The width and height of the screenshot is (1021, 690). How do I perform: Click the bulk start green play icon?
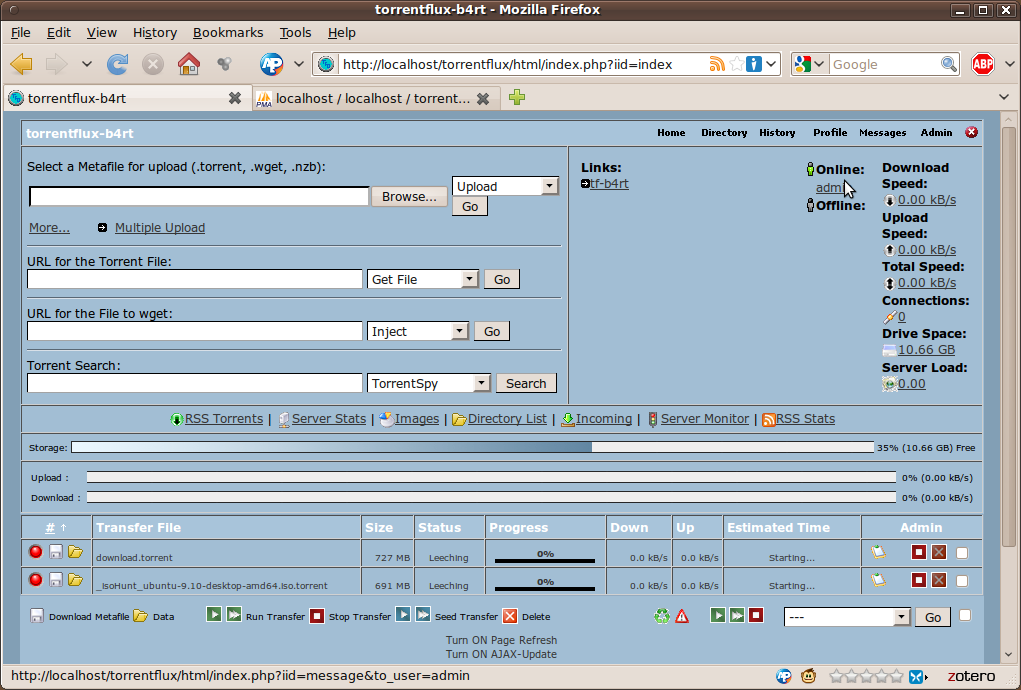(718, 615)
